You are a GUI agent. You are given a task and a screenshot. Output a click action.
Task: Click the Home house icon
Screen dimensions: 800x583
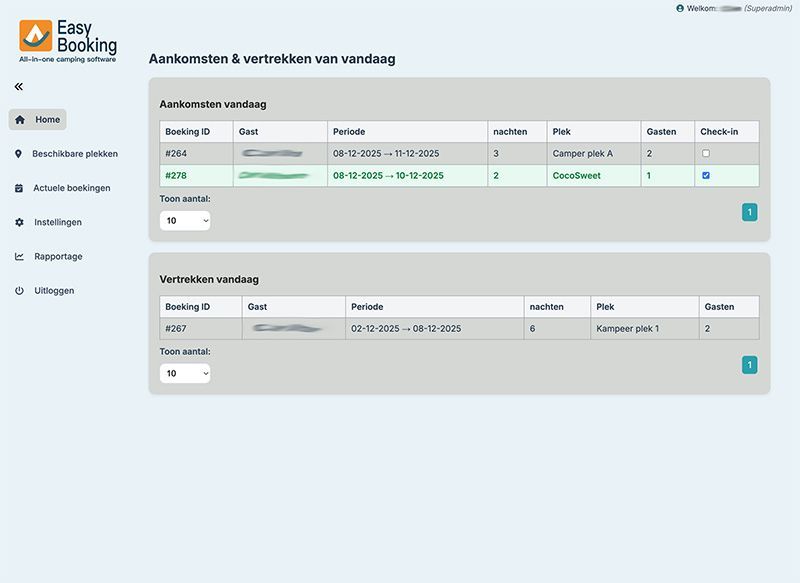tap(20, 120)
